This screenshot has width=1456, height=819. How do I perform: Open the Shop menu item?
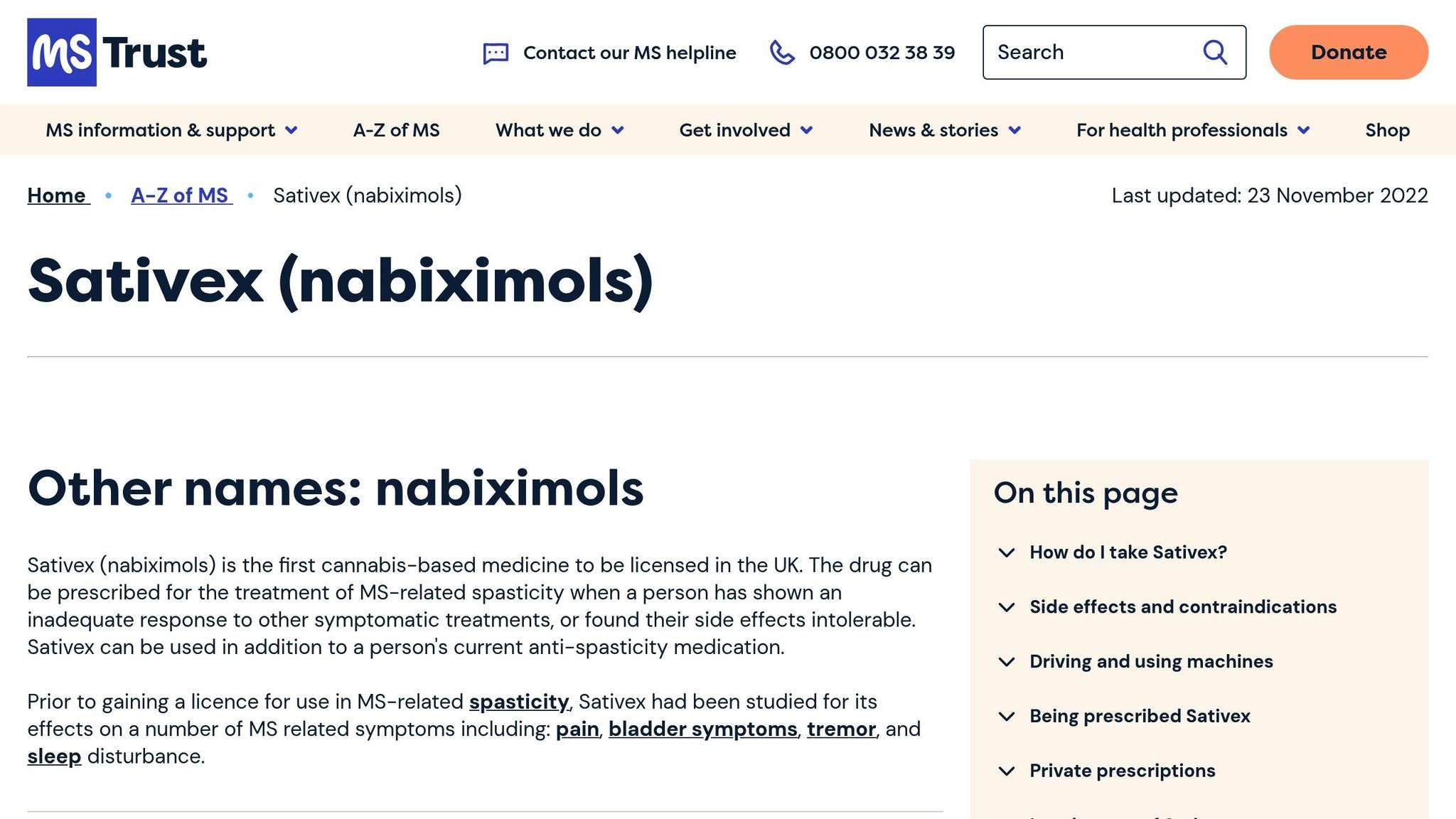coord(1387,130)
